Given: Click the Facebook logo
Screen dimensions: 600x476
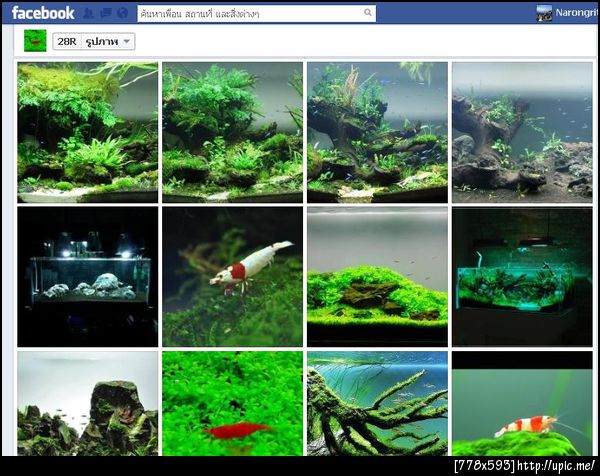Looking at the screenshot, I should tap(43, 13).
